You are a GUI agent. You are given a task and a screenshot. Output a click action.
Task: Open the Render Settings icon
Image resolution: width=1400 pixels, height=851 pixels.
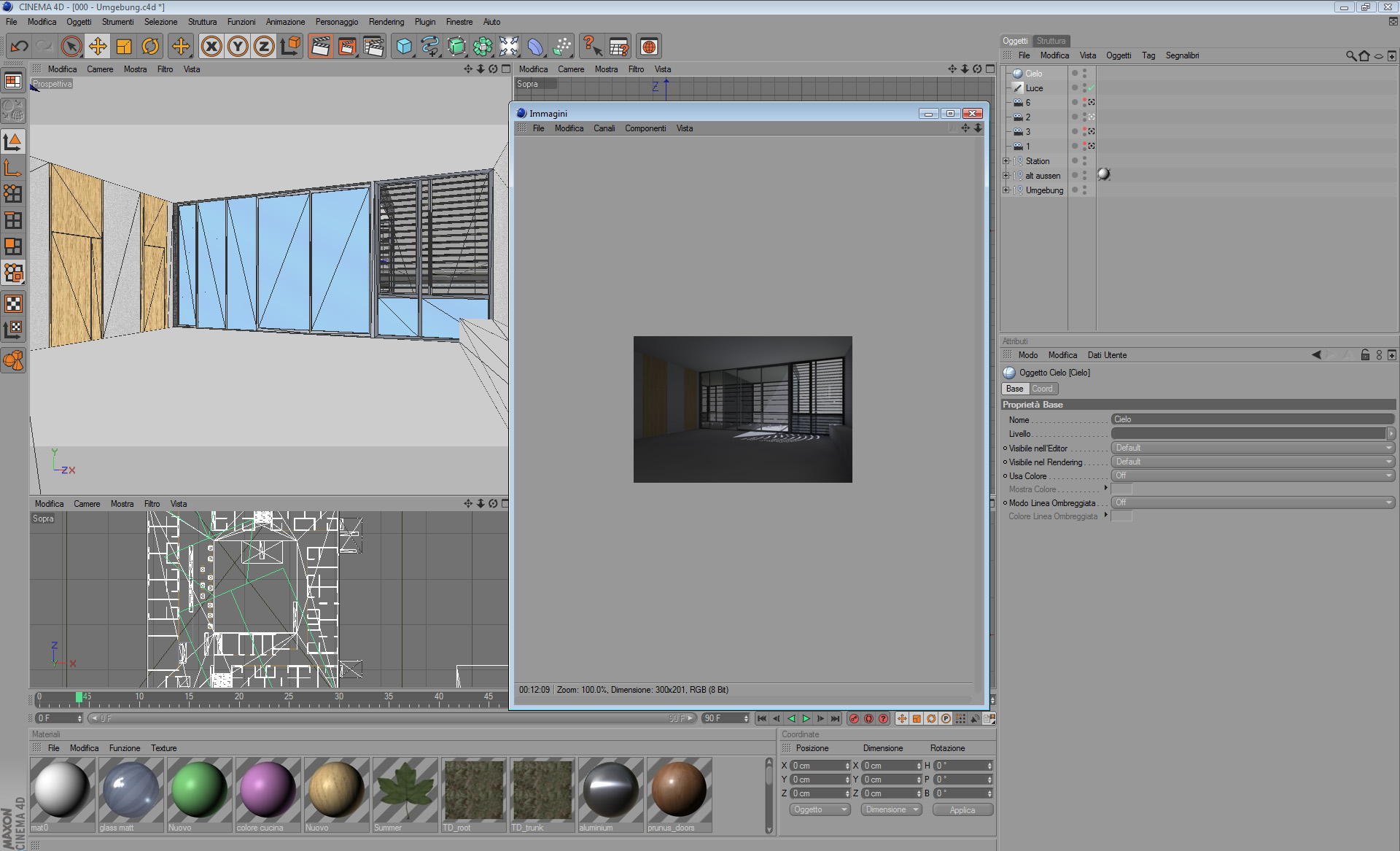tap(373, 47)
